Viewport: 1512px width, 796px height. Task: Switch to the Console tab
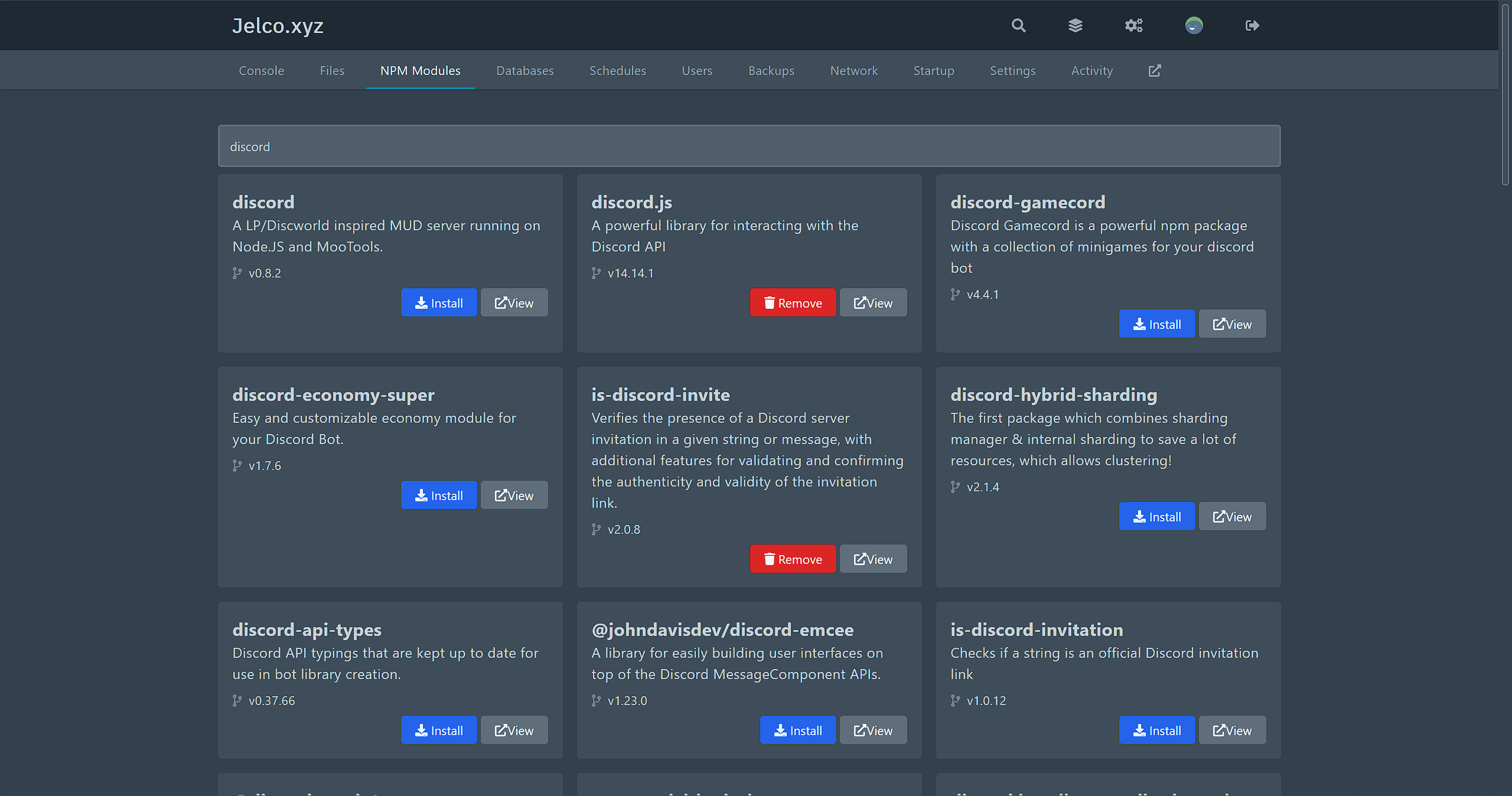pyautogui.click(x=261, y=70)
